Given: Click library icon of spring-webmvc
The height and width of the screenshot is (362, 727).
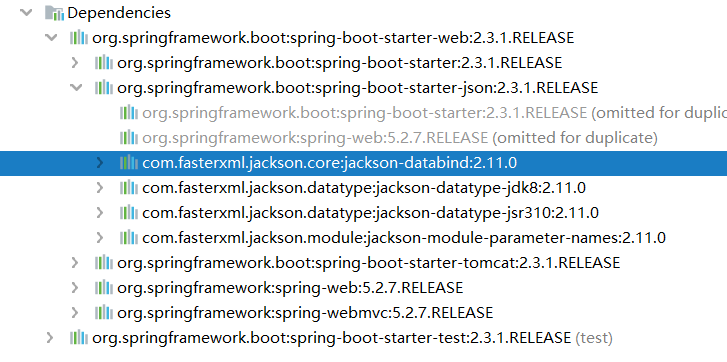Looking at the screenshot, I should point(104,313).
